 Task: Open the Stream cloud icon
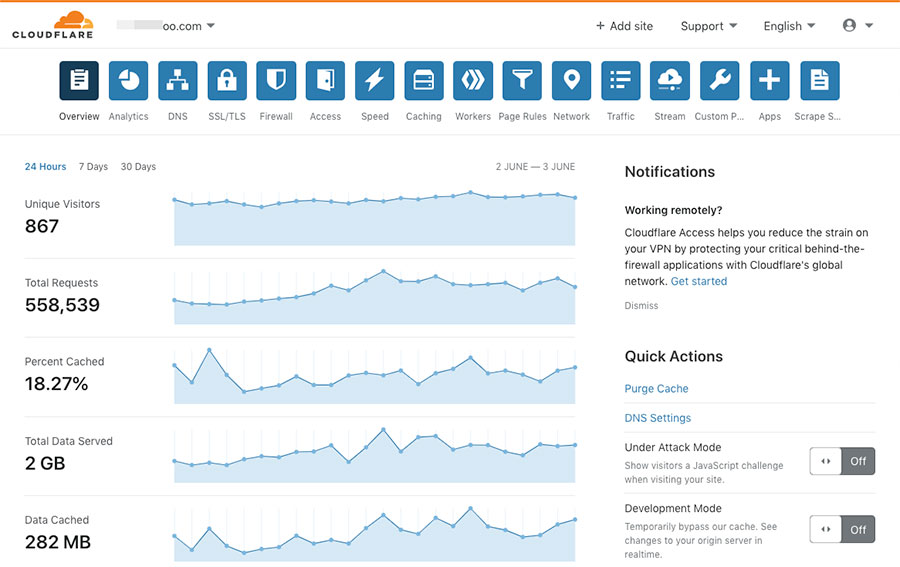(670, 80)
